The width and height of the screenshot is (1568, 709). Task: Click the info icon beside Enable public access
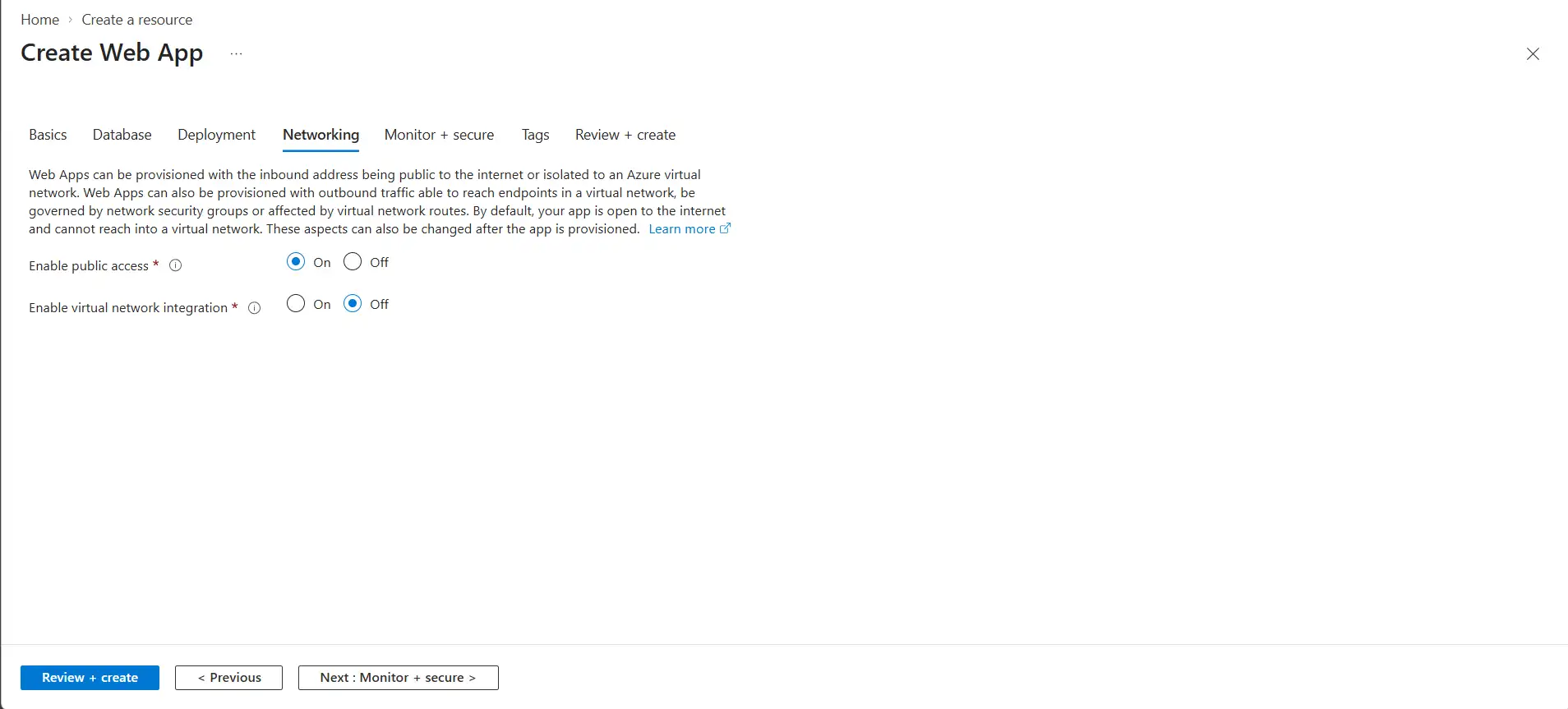pyautogui.click(x=175, y=265)
